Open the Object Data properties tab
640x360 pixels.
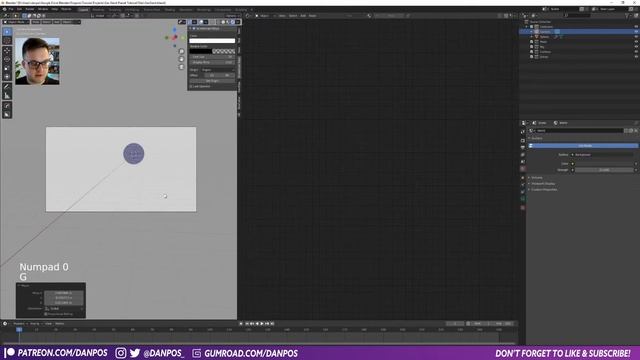[x=523, y=199]
